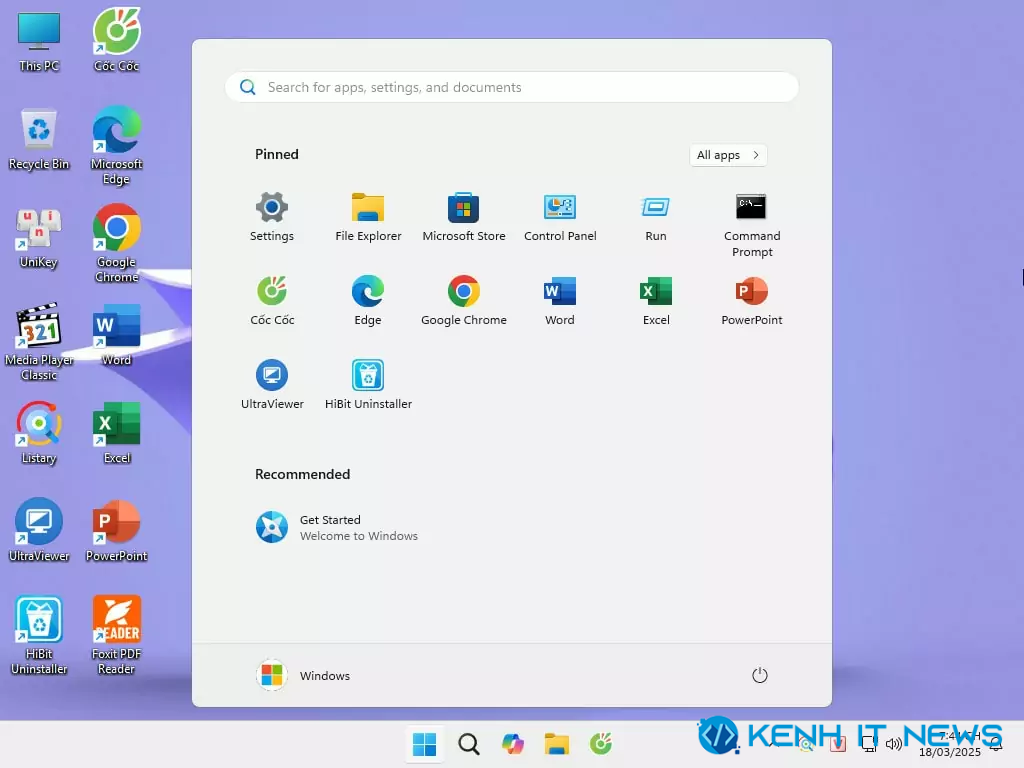Select Foxit PDF Reader desktop icon
Screen dimensions: 1024x768
click(x=116, y=635)
